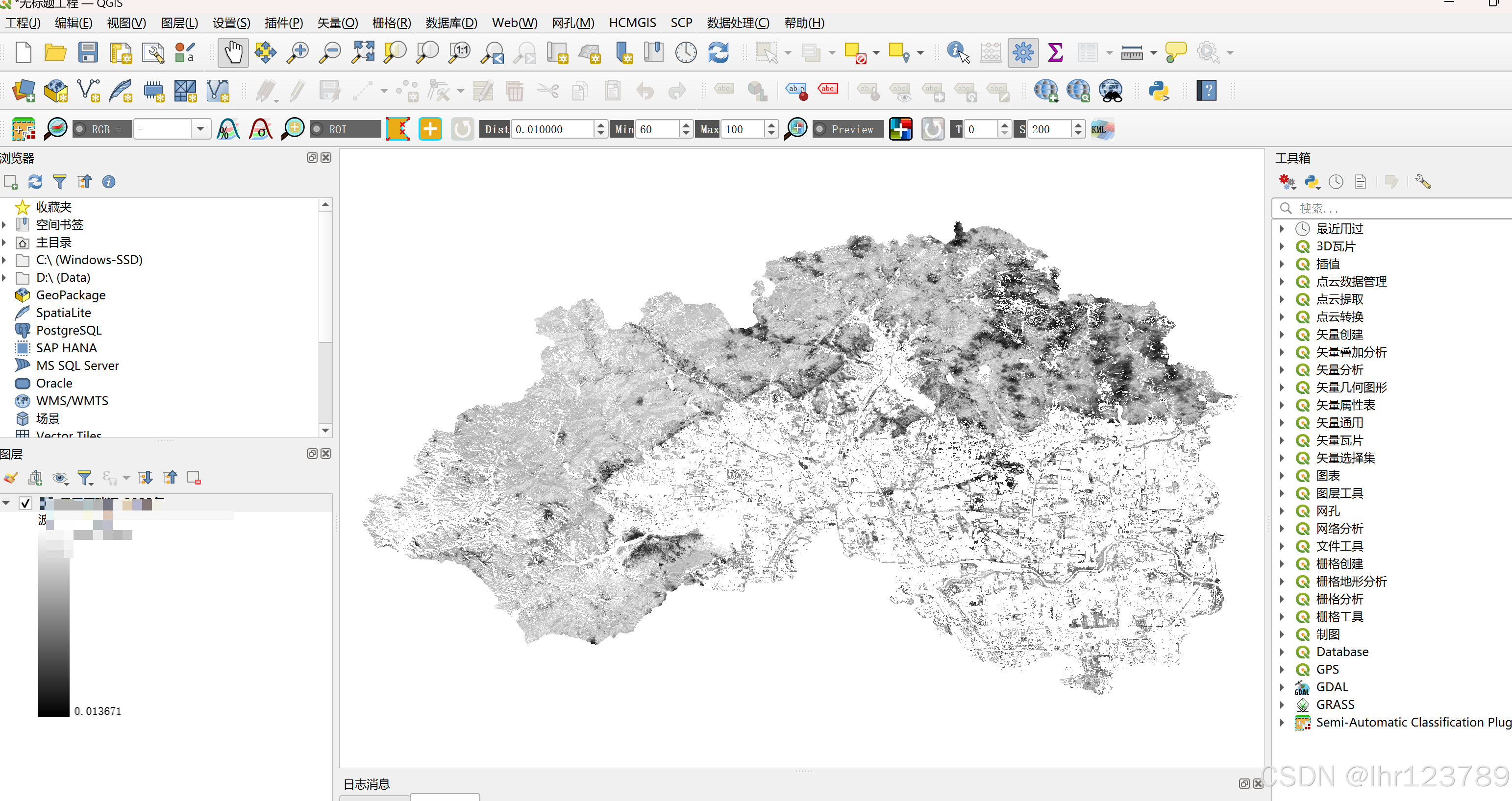Select the Pan Map hand tool
Viewport: 1512px width, 801px height.
click(x=233, y=53)
